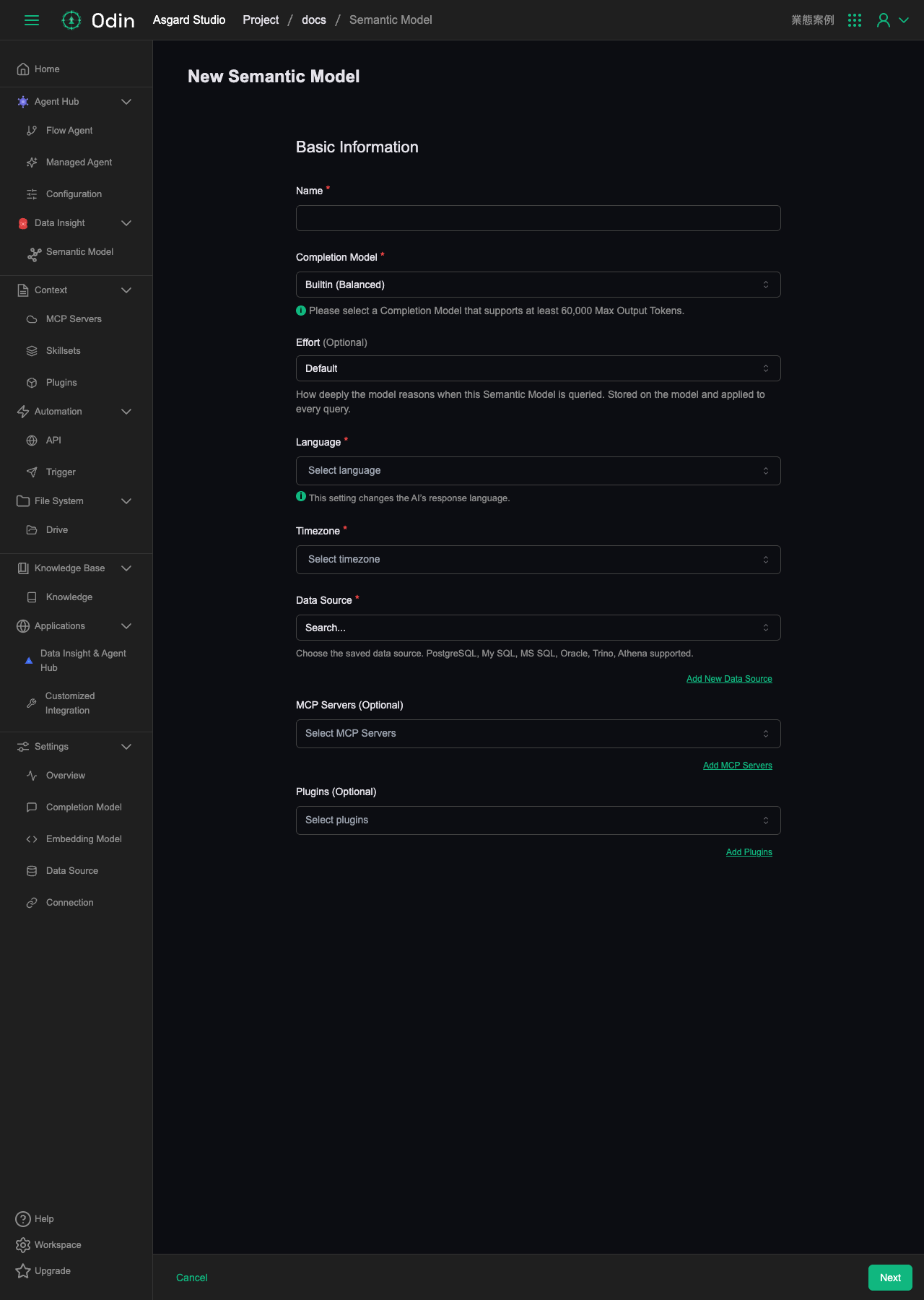Viewport: 924px width, 1300px height.
Task: Open the user profile icon
Action: click(x=884, y=20)
